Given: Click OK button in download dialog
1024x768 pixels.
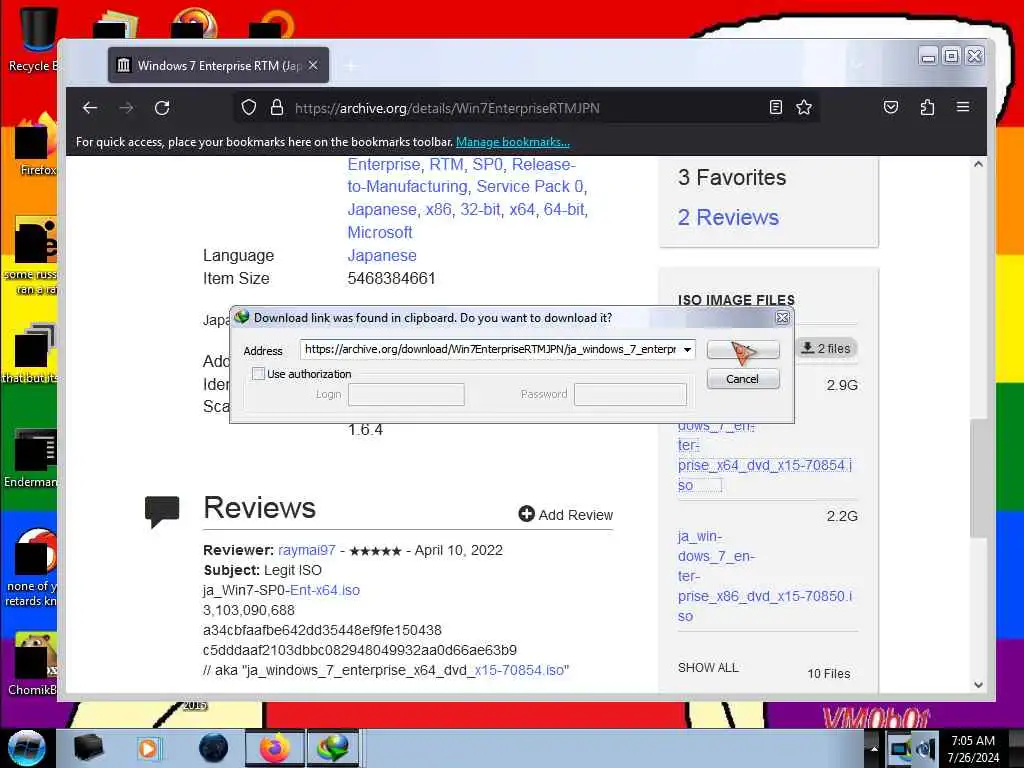Looking at the screenshot, I should (x=743, y=349).
